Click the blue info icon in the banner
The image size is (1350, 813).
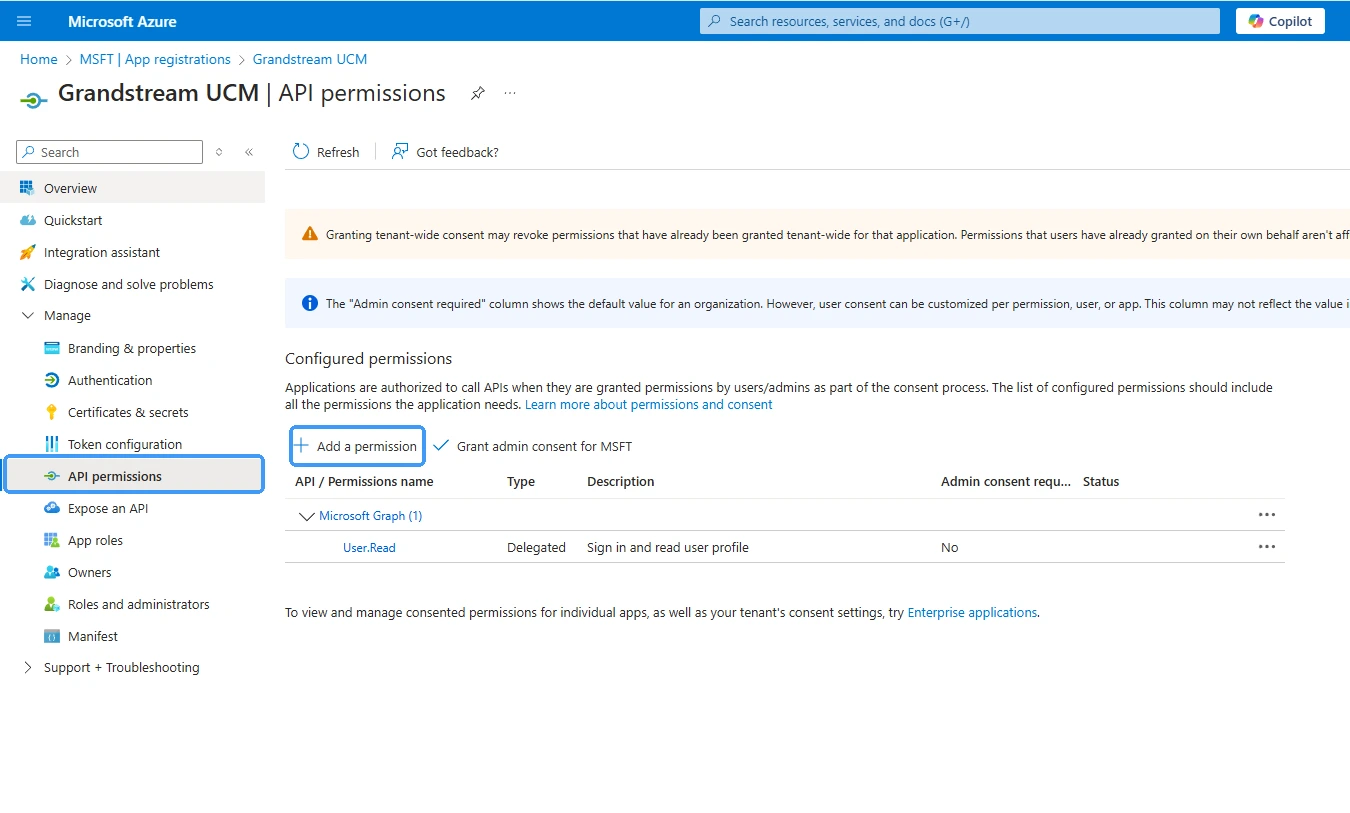pos(310,303)
